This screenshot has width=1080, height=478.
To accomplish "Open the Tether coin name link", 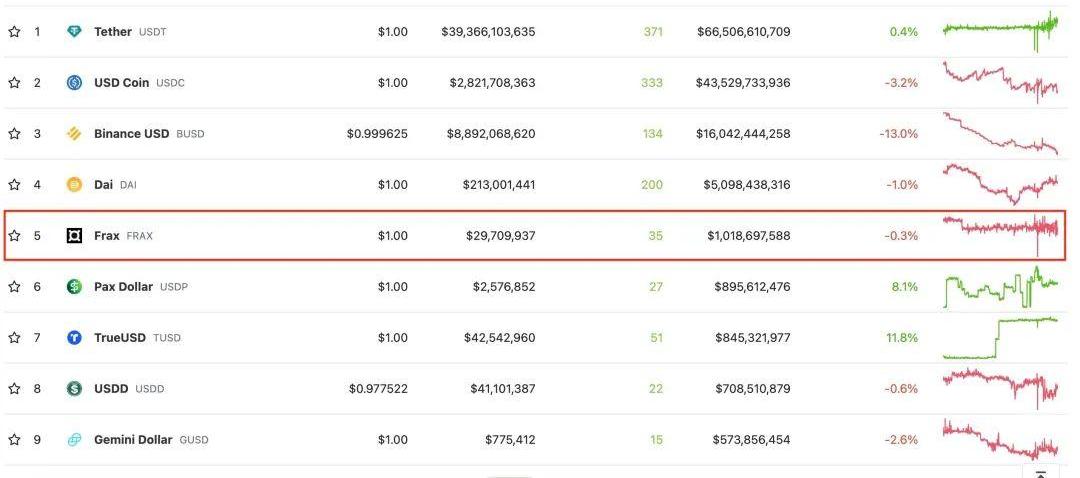I will 112,32.
